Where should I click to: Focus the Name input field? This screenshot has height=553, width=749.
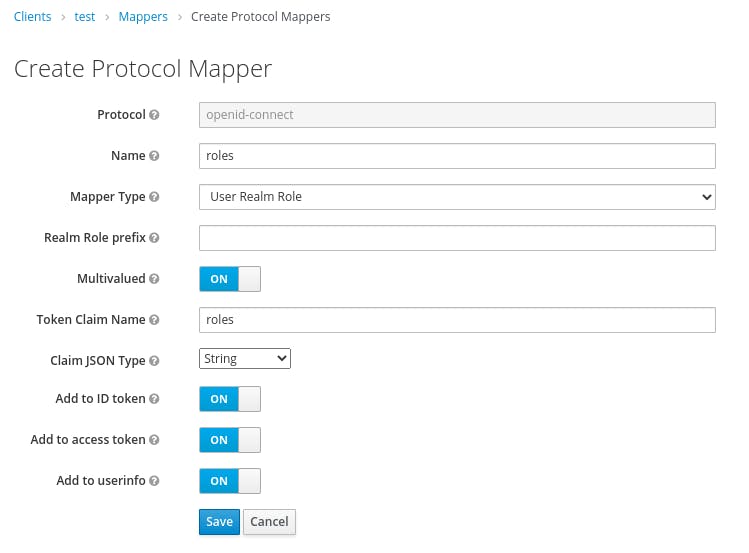(x=457, y=156)
